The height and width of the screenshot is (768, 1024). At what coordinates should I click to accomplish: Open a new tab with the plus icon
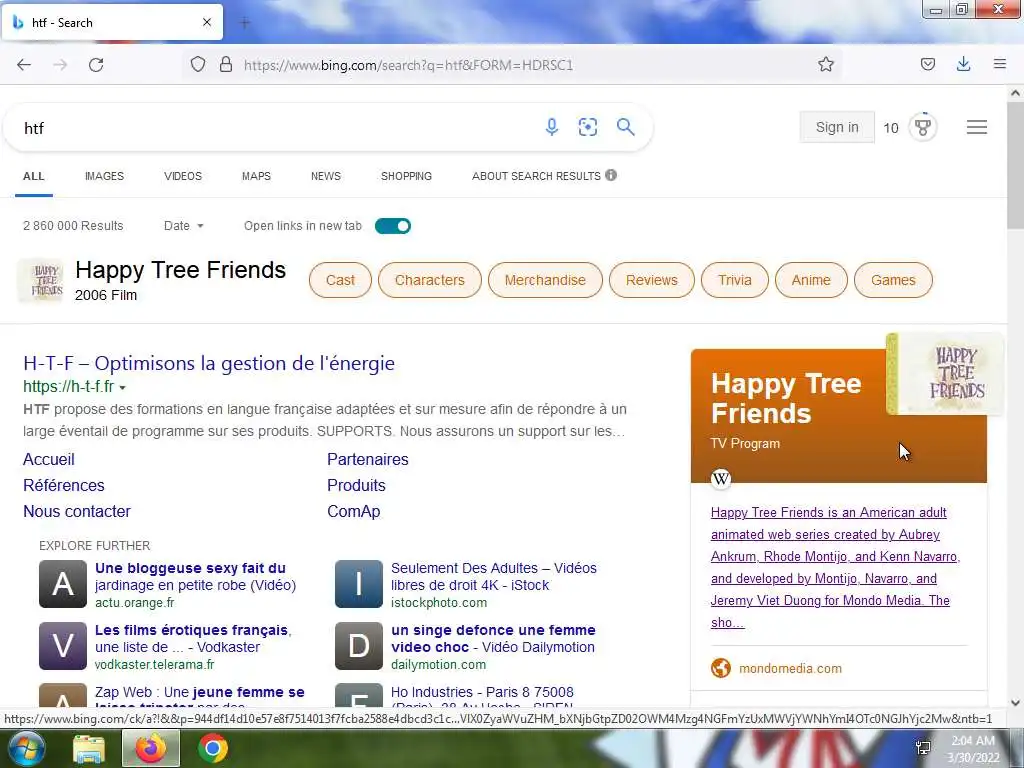click(x=245, y=23)
